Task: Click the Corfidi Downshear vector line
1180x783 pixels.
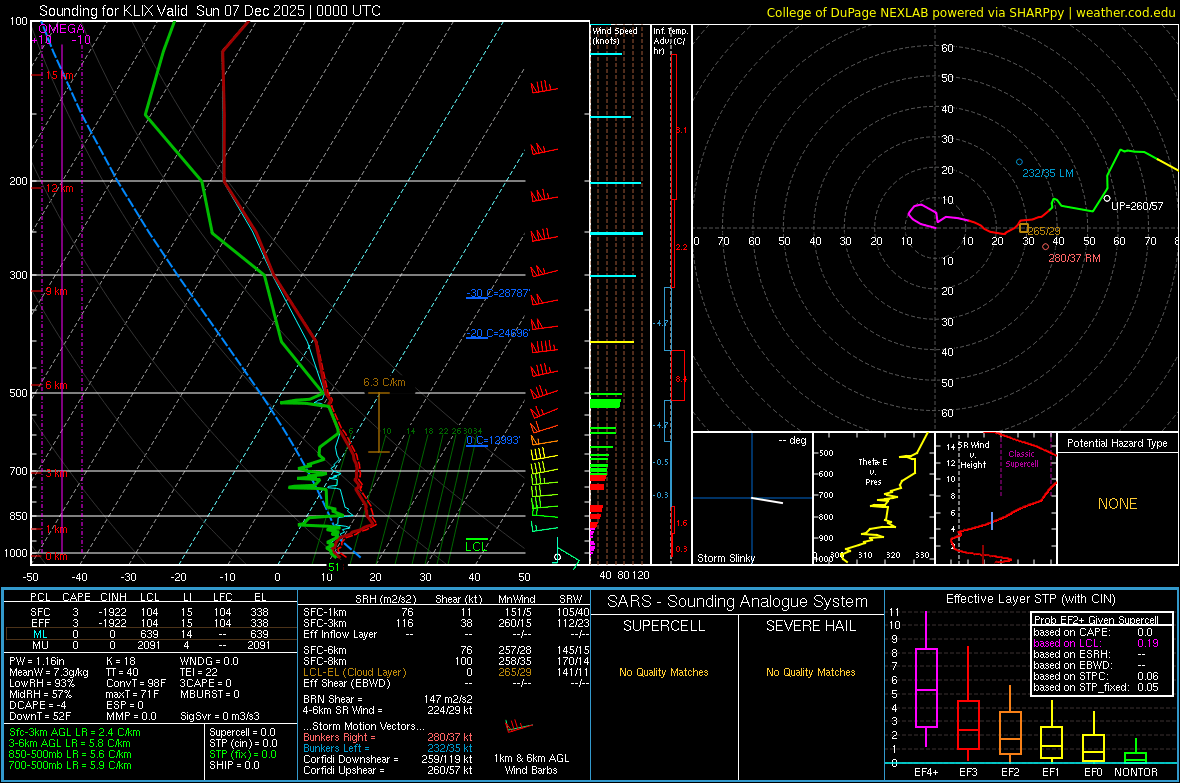Action: coord(388,759)
